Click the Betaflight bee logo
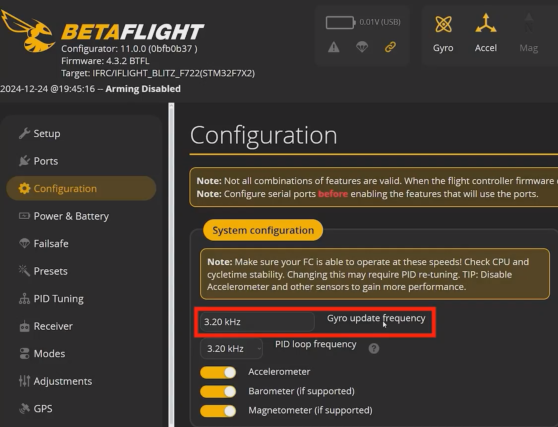Image resolution: width=558 pixels, height=427 pixels. pyautogui.click(x=28, y=31)
